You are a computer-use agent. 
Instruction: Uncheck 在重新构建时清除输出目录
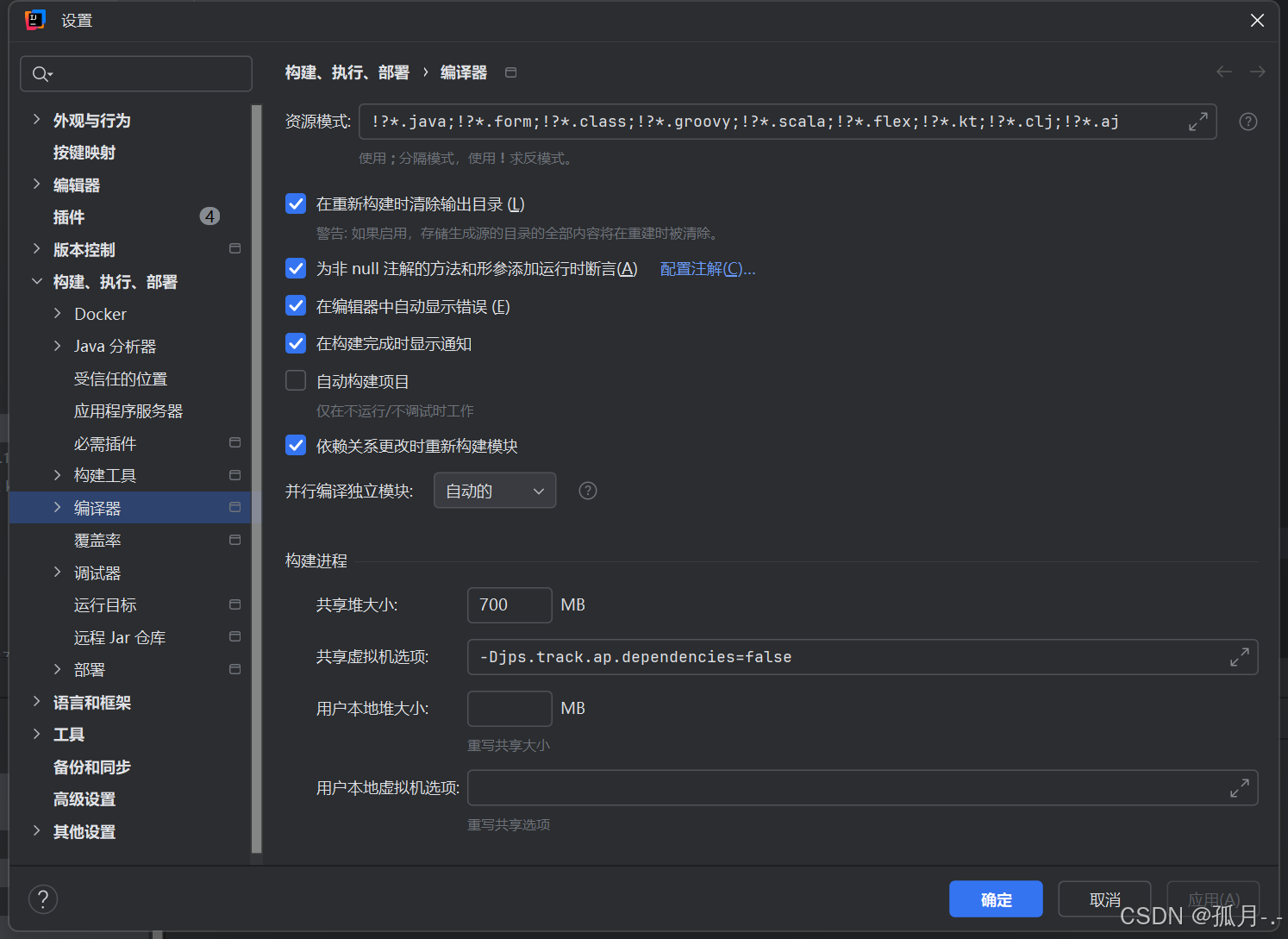pos(296,203)
